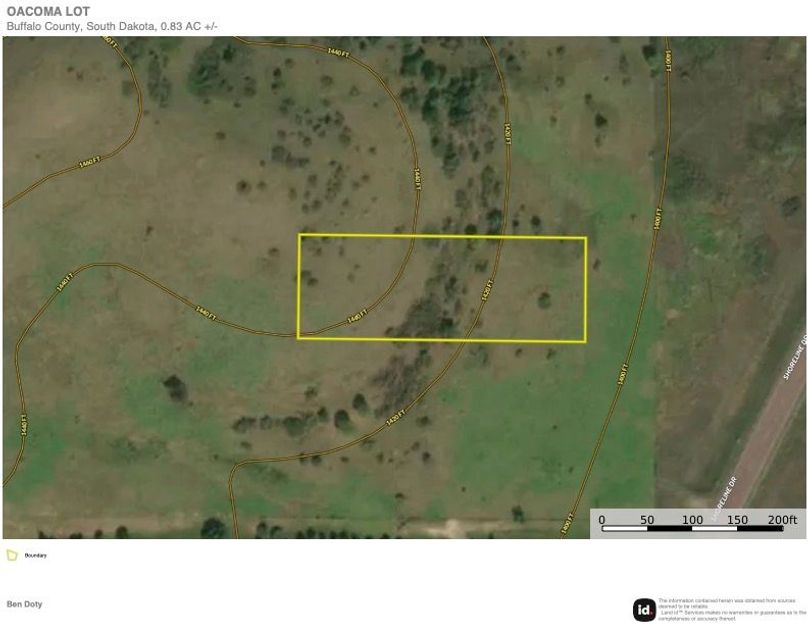This screenshot has width=808, height=624.
Task: Click the OACOMA LOT title
Action: (x=48, y=12)
